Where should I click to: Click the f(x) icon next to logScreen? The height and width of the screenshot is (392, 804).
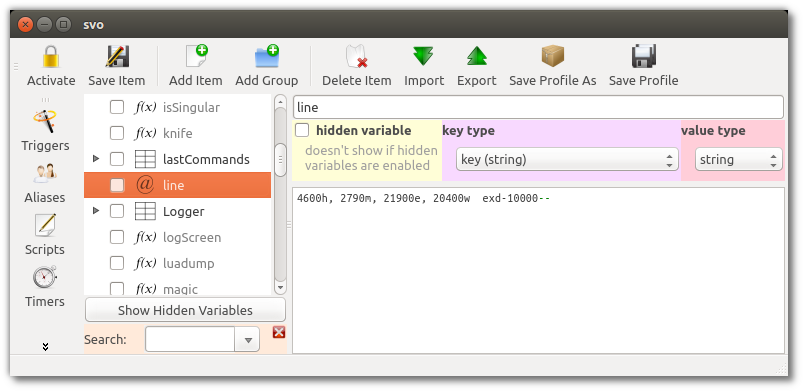[x=145, y=237]
